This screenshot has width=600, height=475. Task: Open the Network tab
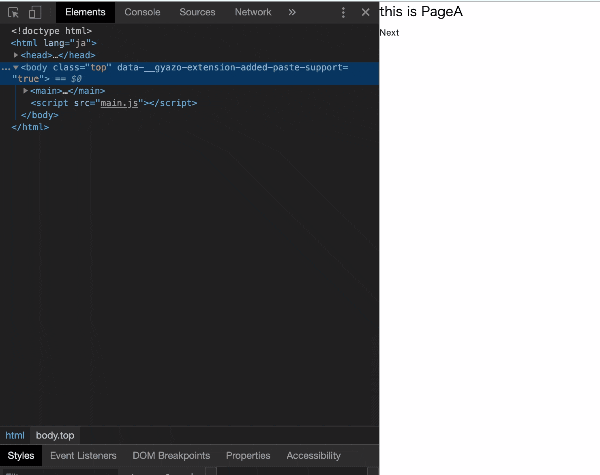(253, 12)
